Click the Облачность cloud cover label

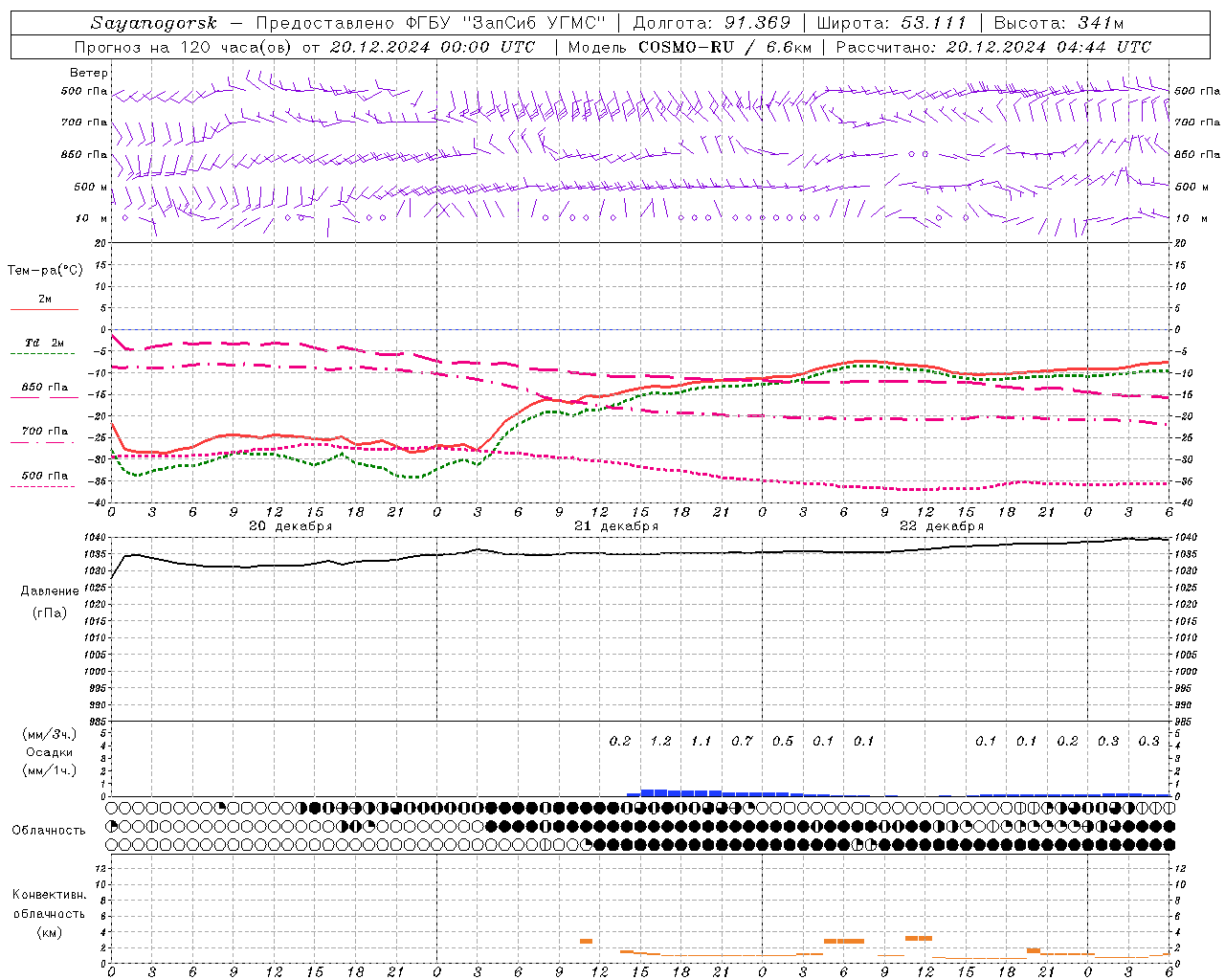coord(49,830)
